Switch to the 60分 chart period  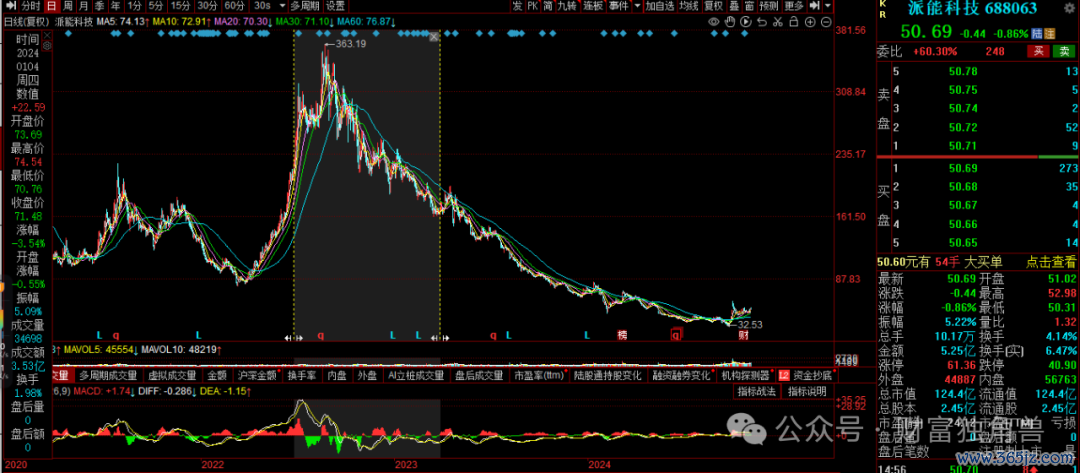[x=234, y=6]
